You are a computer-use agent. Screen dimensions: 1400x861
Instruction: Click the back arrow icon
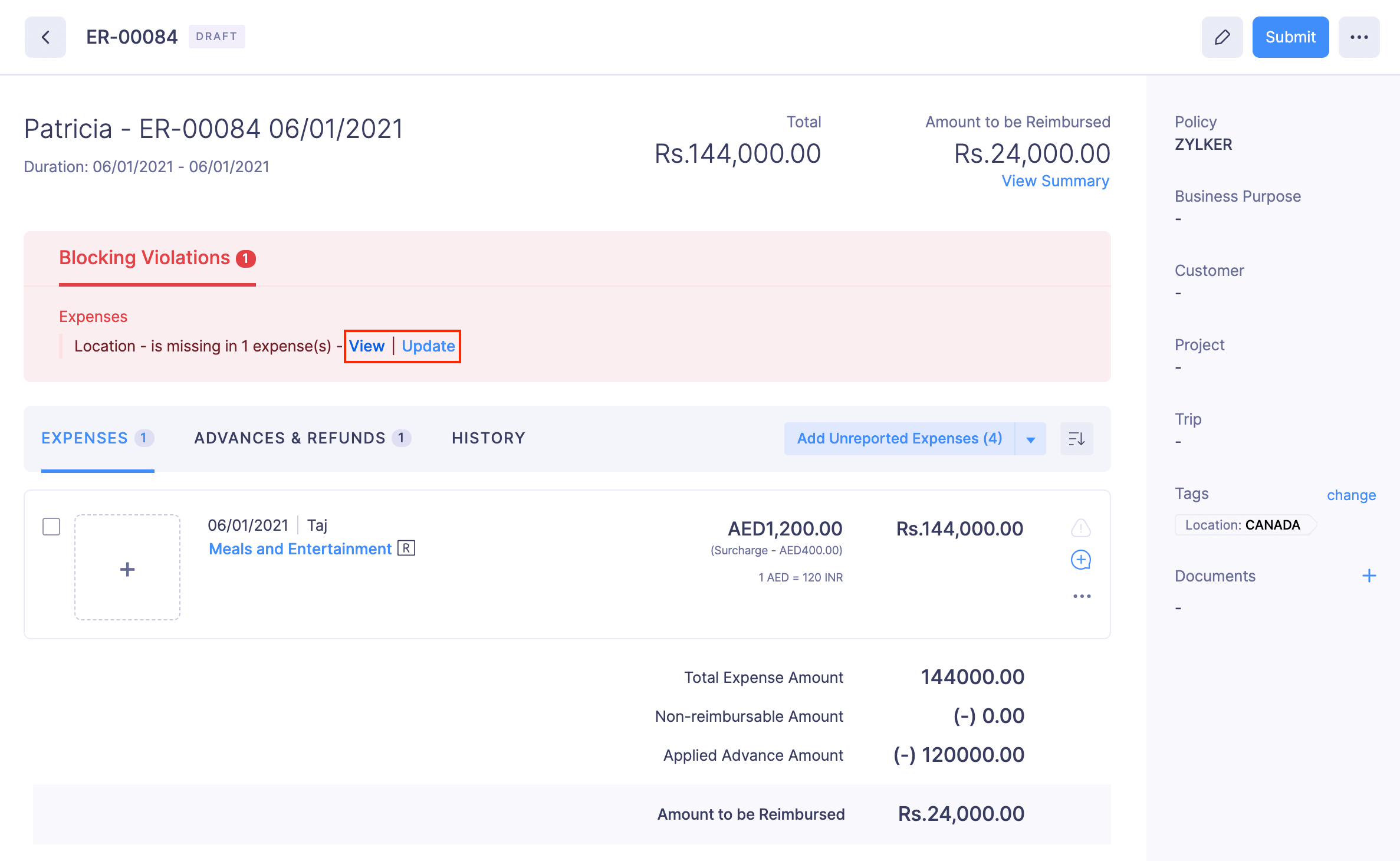pyautogui.click(x=45, y=37)
